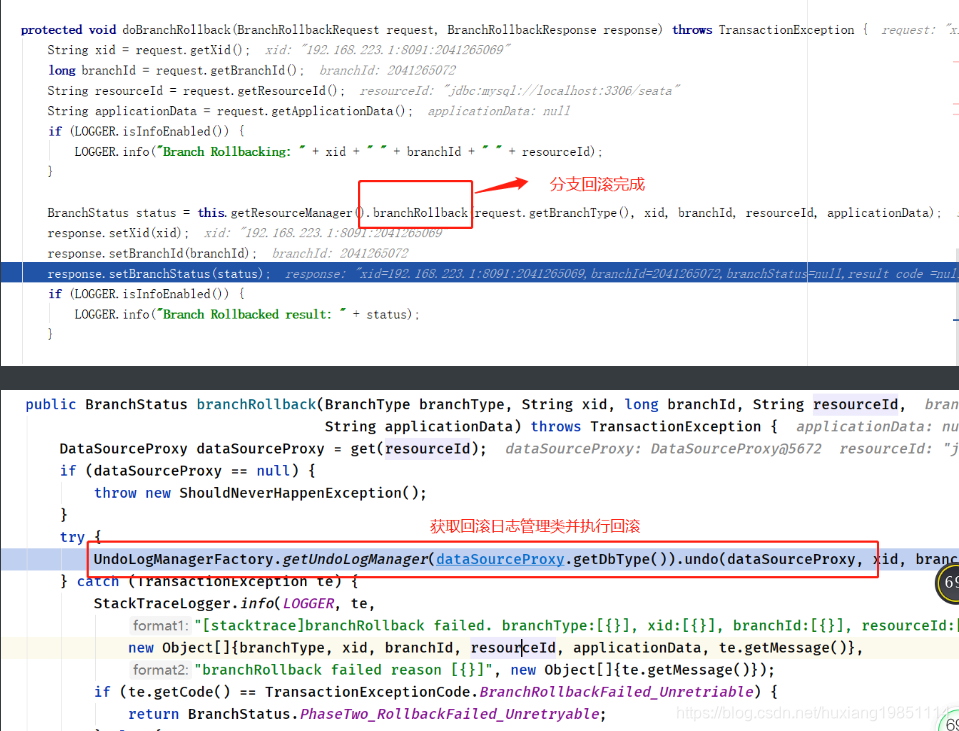Click the inline hint DataSourceProxy@5672
The height and width of the screenshot is (731, 959).
pos(736,448)
